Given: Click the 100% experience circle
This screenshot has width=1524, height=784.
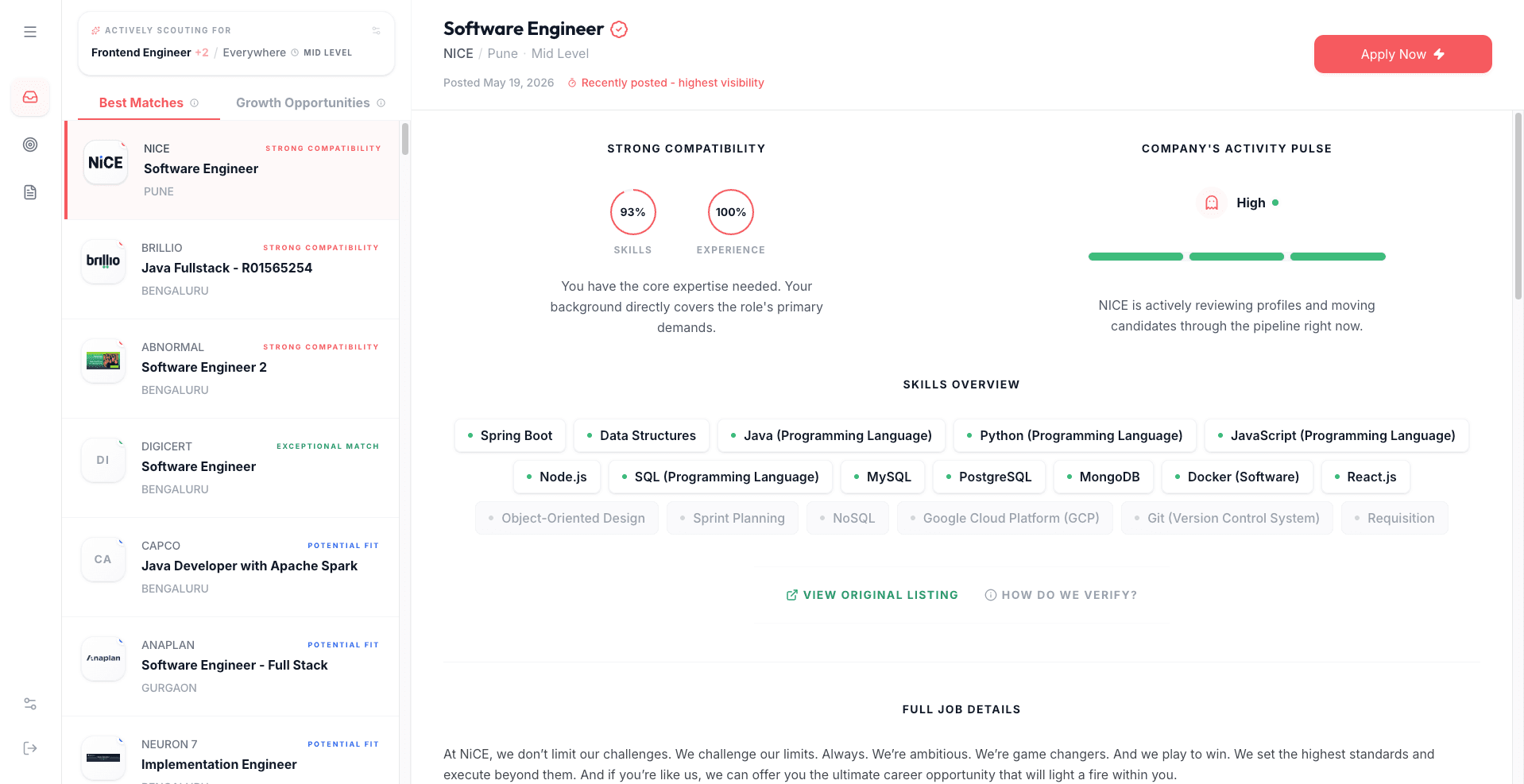Looking at the screenshot, I should 731,212.
